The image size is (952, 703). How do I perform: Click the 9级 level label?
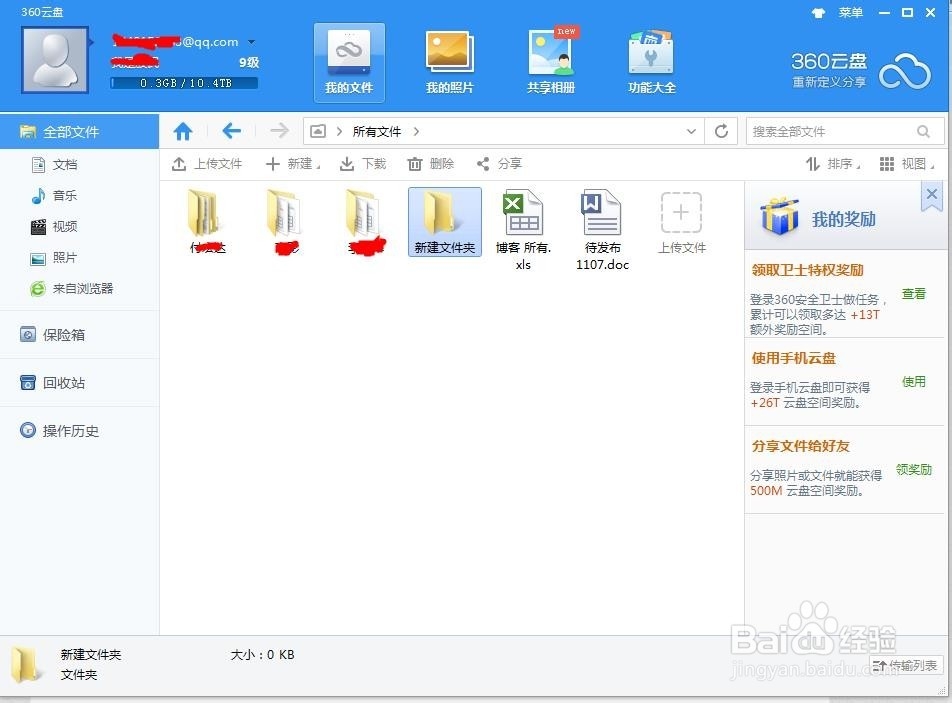[248, 63]
